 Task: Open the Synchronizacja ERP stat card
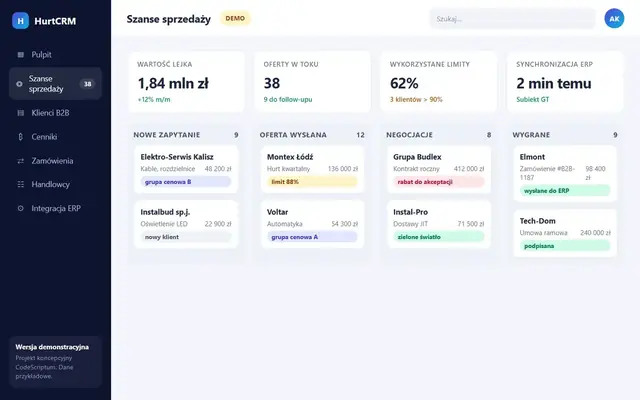point(565,82)
